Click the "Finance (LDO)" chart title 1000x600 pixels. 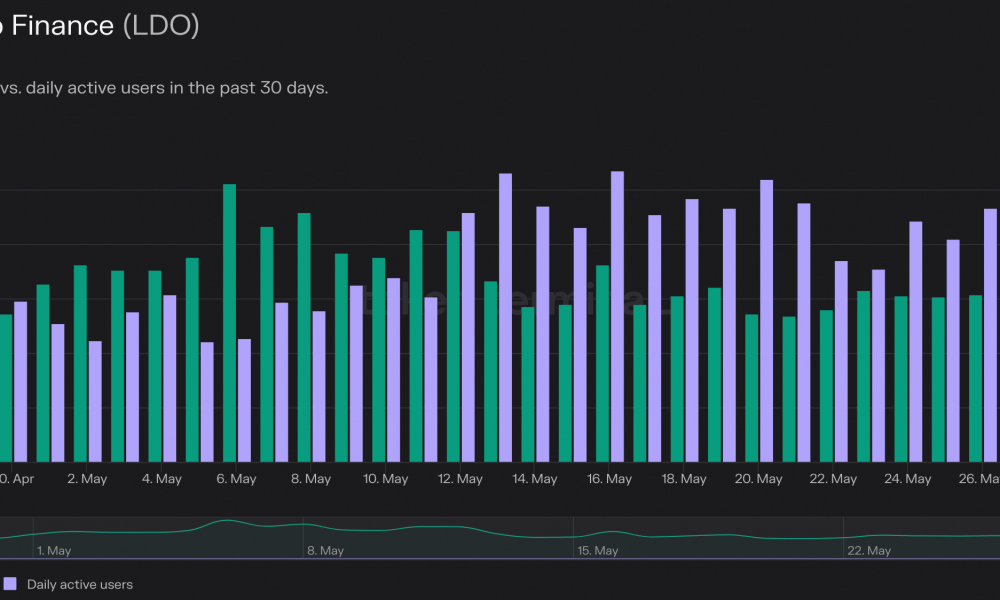[x=105, y=26]
